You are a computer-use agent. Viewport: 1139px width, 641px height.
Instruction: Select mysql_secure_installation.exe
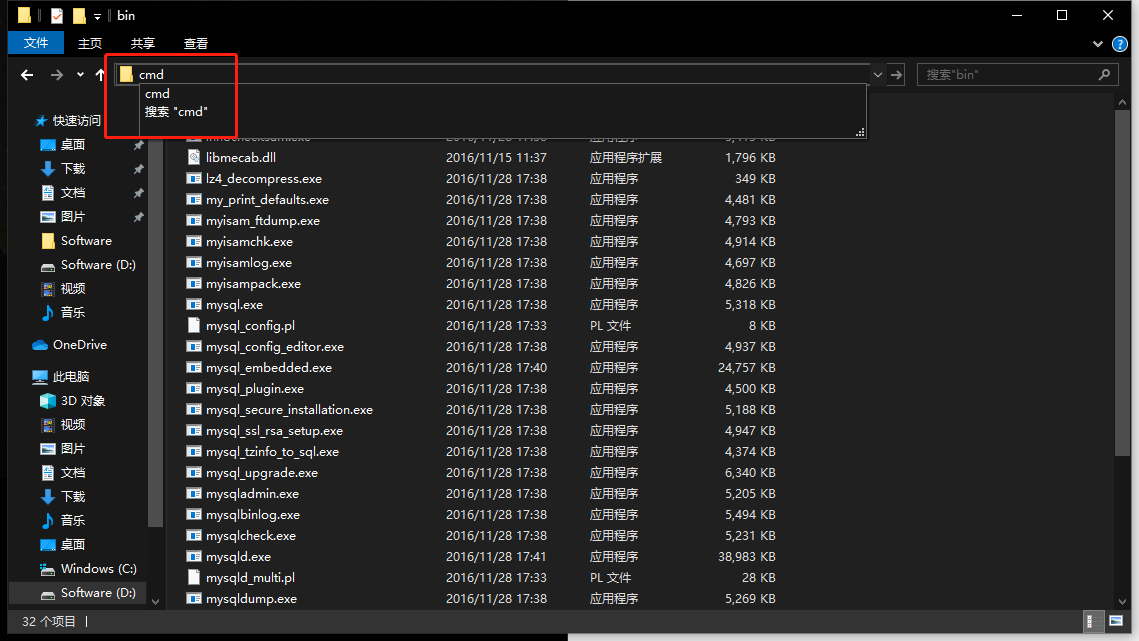coord(289,410)
